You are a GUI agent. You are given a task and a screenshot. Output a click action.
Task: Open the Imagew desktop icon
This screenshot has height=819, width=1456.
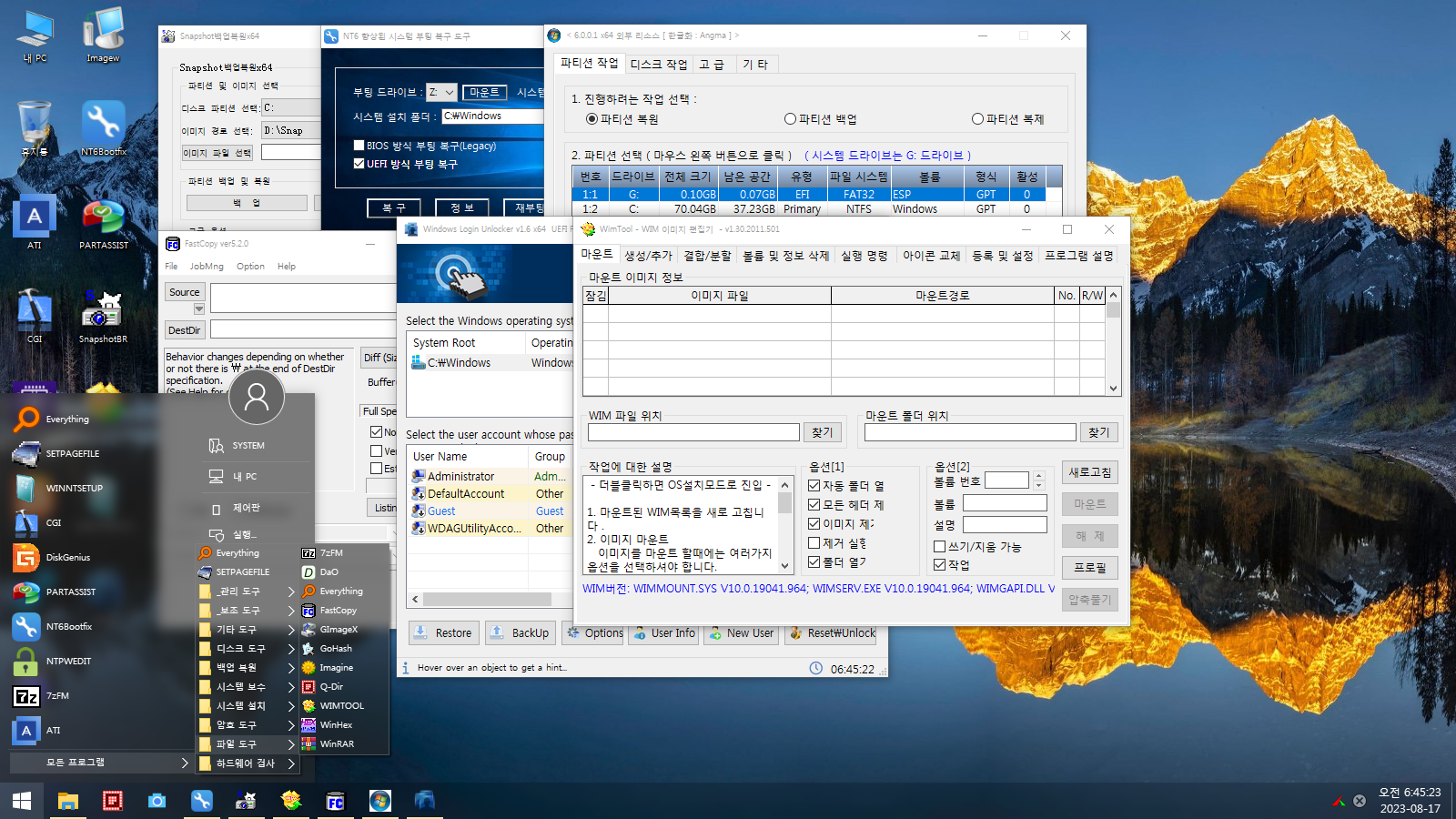[103, 36]
